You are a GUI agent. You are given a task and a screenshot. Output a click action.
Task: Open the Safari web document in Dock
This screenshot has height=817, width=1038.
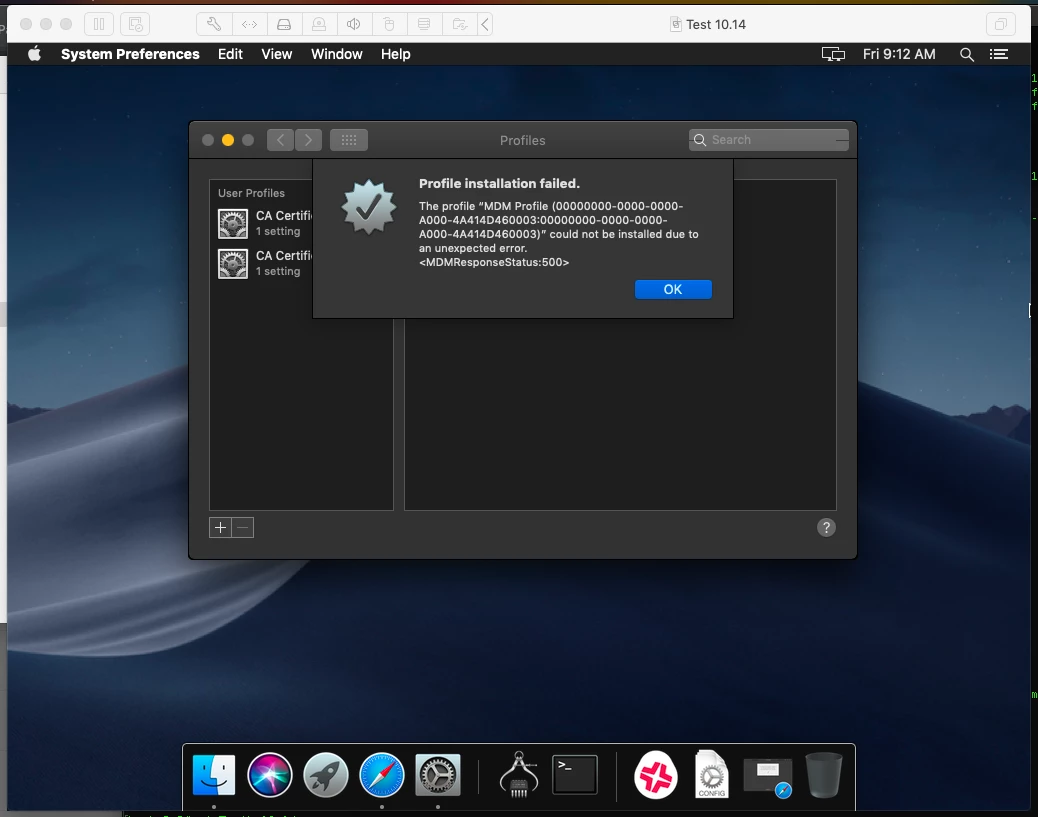[768, 777]
